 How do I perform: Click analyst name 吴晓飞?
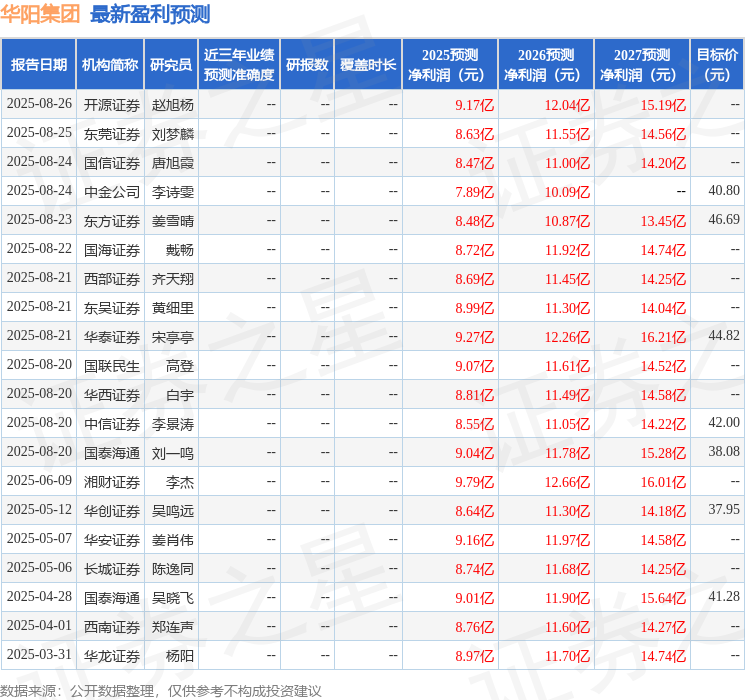click(172, 598)
